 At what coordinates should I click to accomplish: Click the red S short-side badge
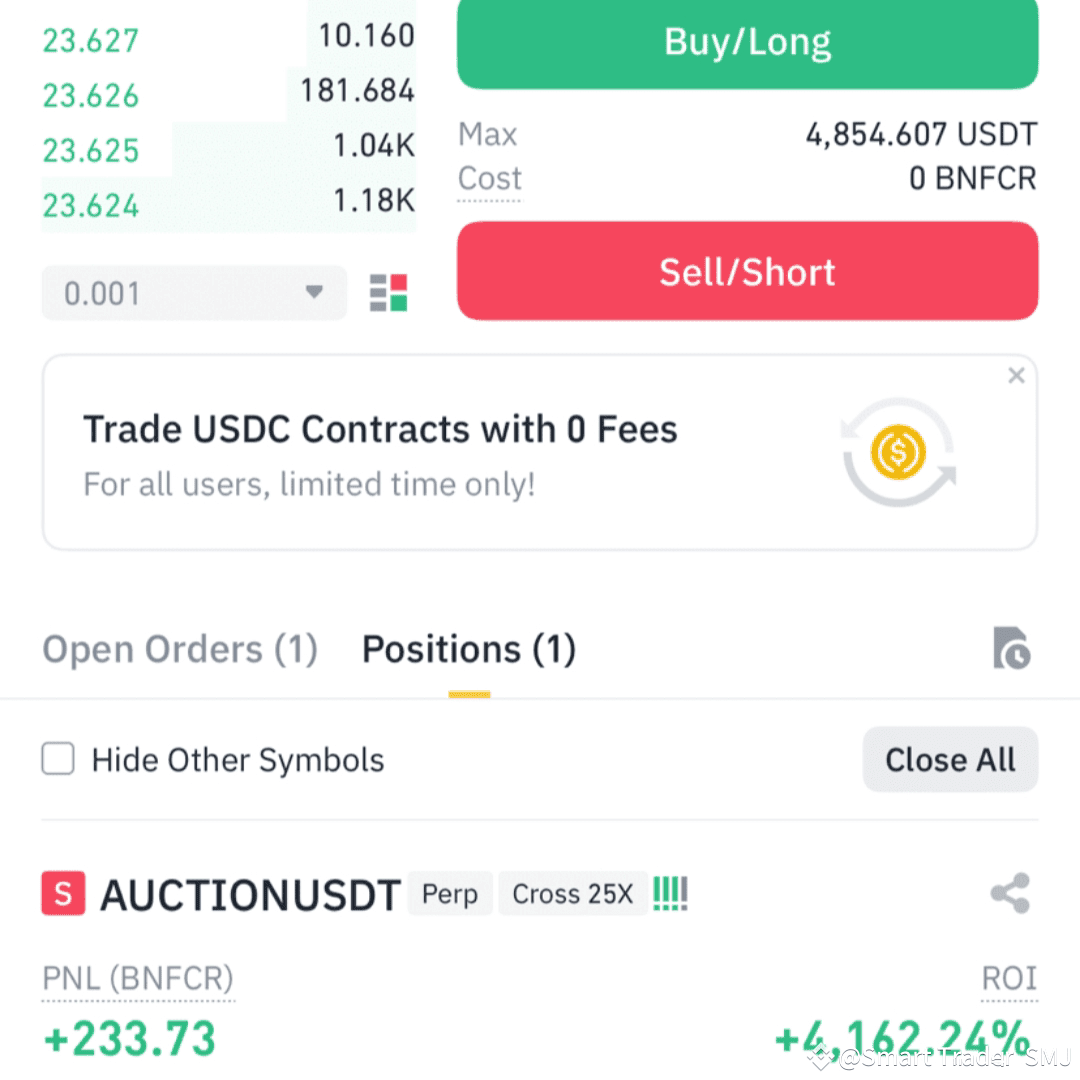(63, 893)
